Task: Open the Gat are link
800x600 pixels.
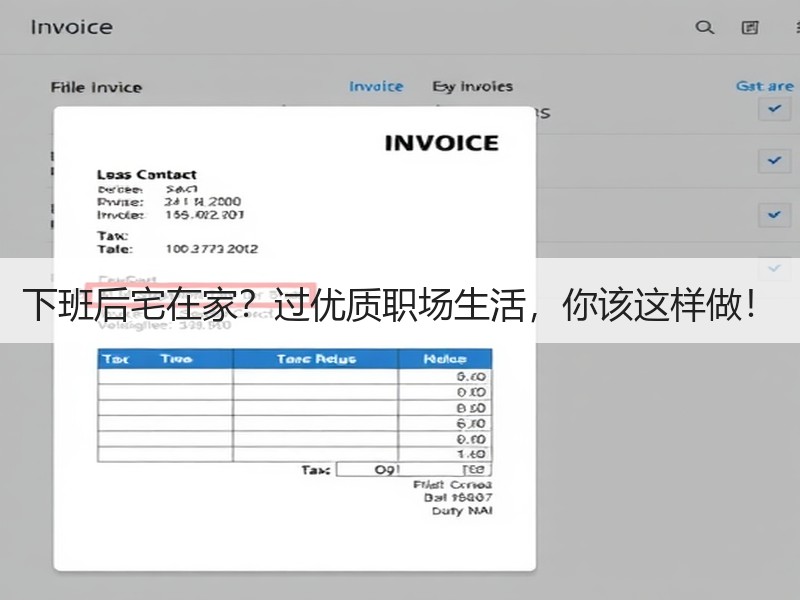Action: [x=764, y=86]
